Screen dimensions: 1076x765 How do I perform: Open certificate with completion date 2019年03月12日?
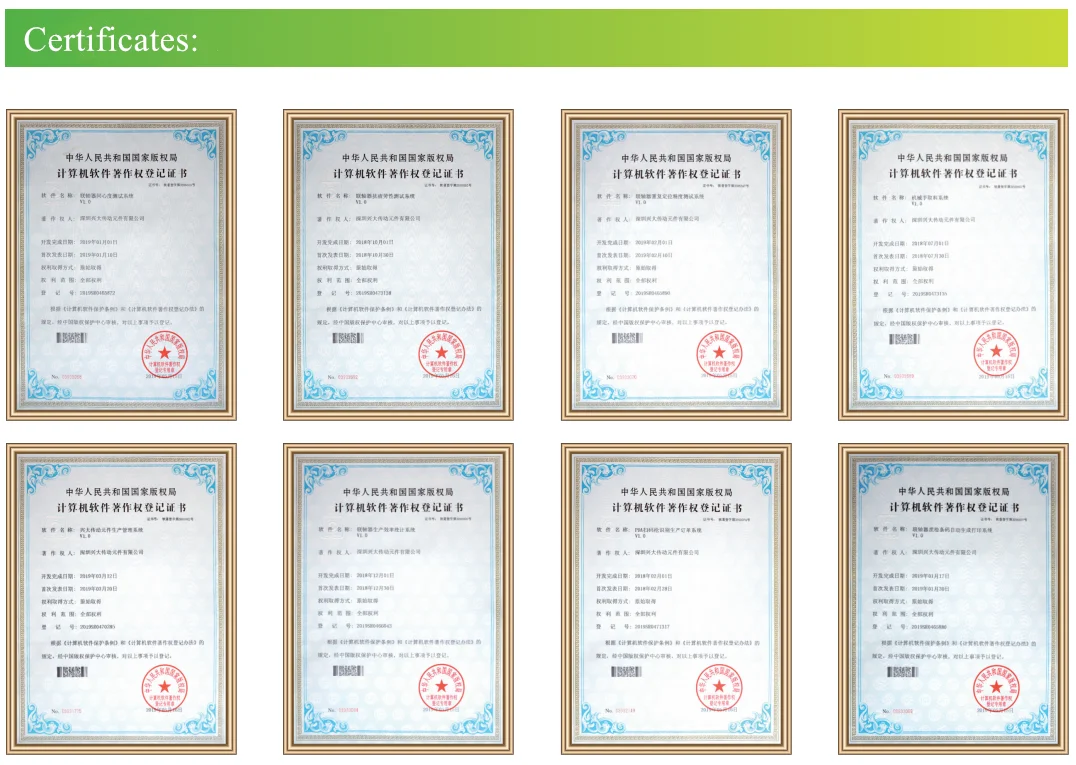[121, 599]
